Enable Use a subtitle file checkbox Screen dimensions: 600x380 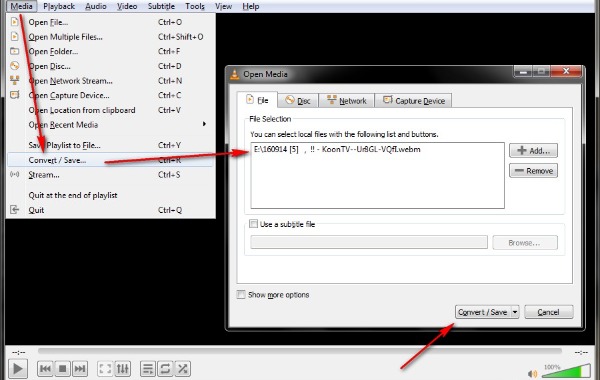[253, 224]
